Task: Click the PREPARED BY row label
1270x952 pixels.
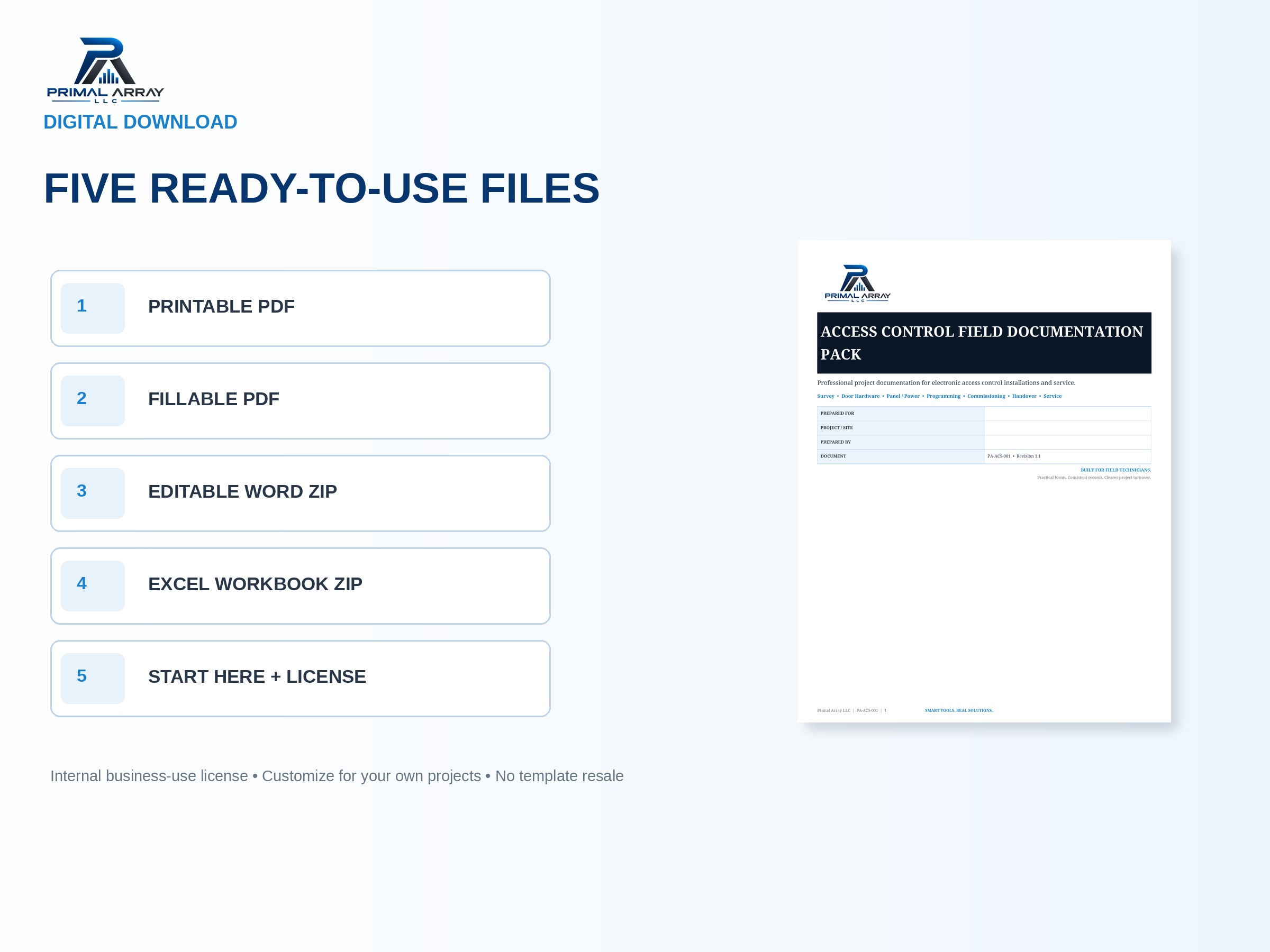Action: click(836, 442)
